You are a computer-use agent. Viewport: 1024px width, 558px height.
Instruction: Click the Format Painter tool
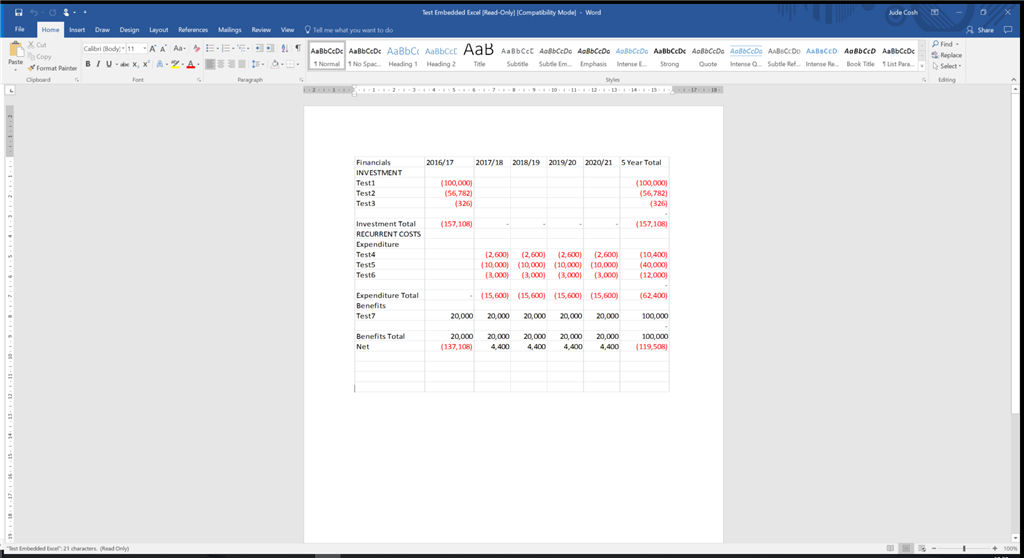pos(52,68)
